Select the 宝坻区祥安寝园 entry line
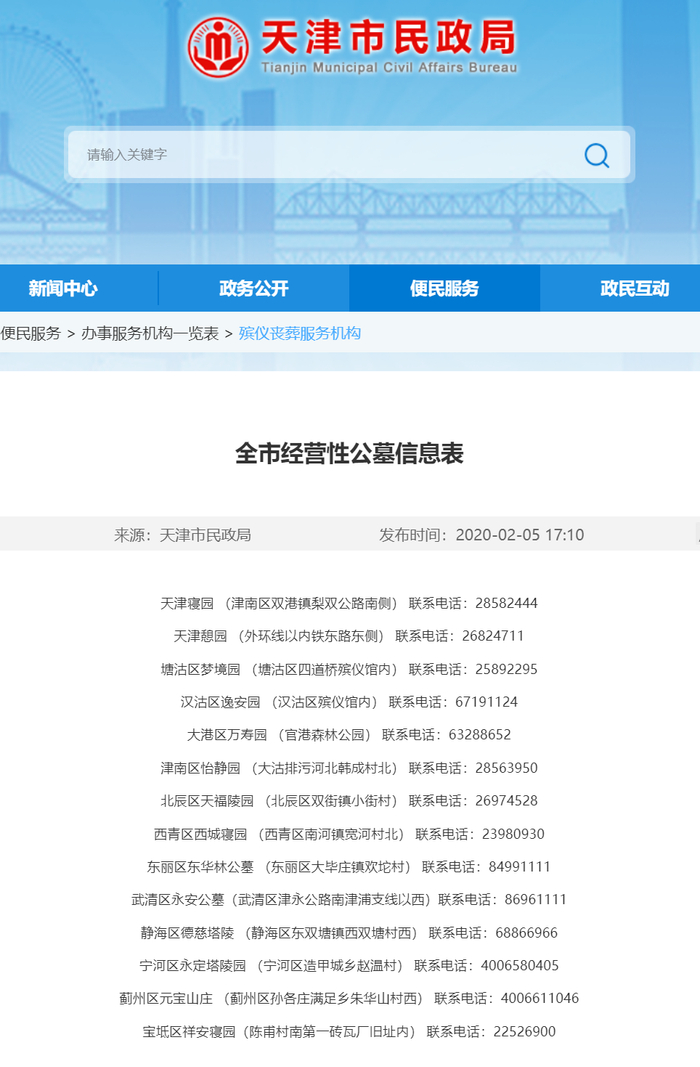700x1067 pixels. point(349,1032)
